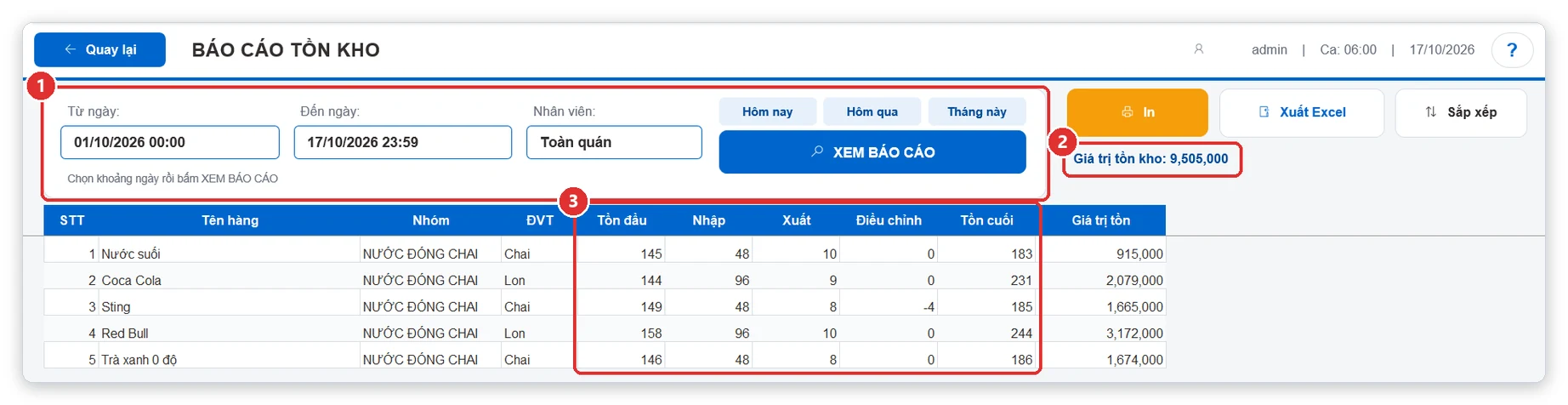Select the Coca Cola row name

click(131, 280)
